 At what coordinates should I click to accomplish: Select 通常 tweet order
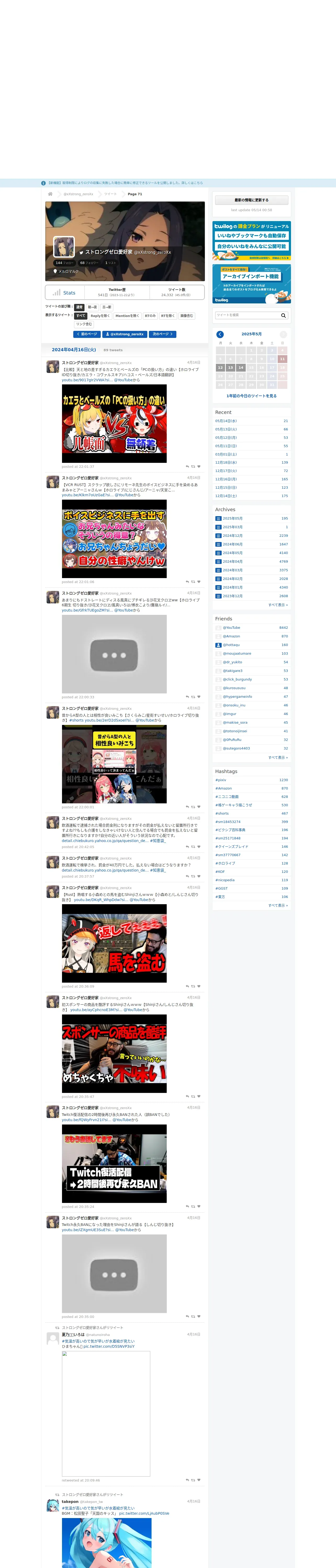point(79,307)
